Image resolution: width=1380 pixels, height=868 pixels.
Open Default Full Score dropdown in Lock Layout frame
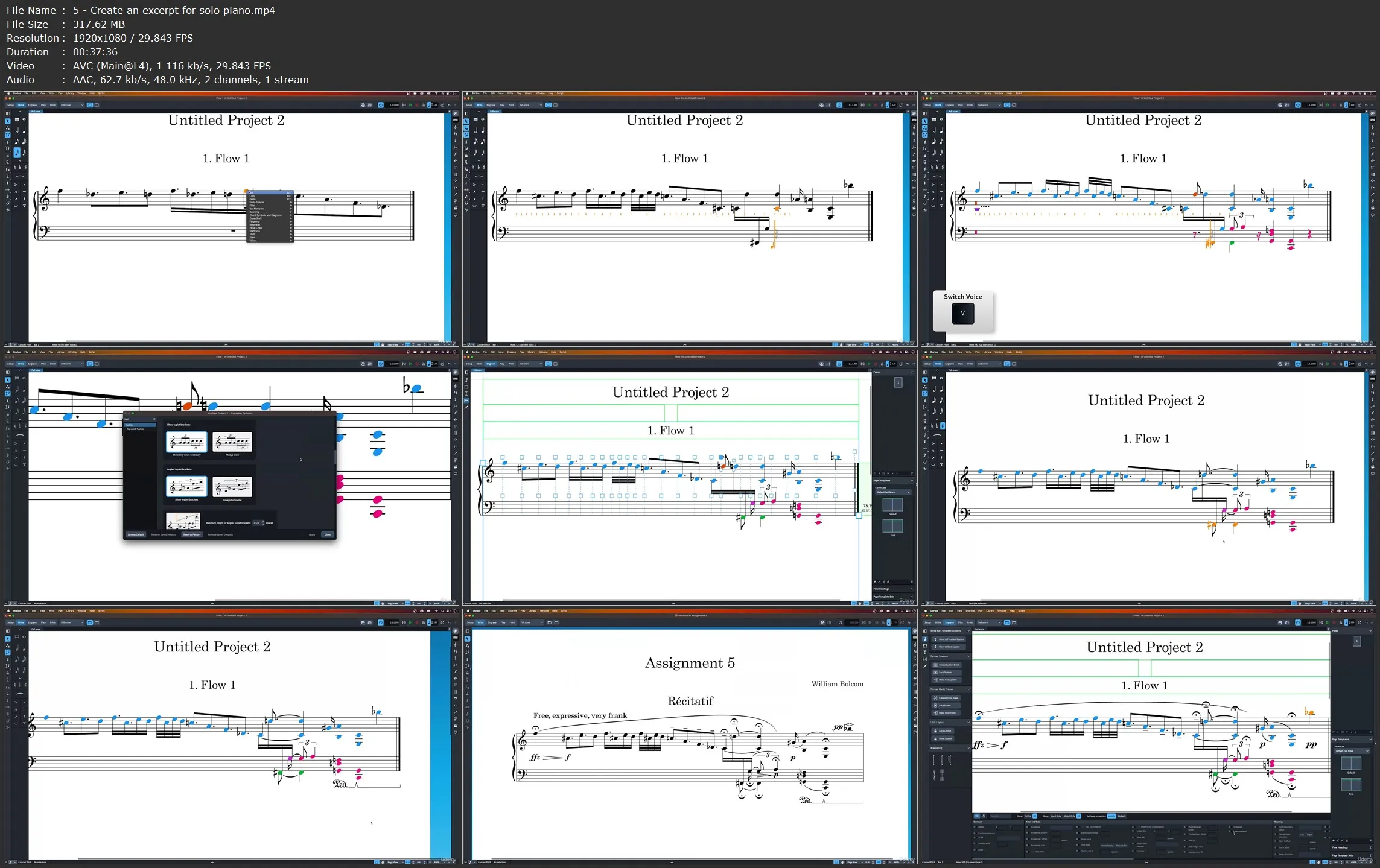(x=1352, y=751)
